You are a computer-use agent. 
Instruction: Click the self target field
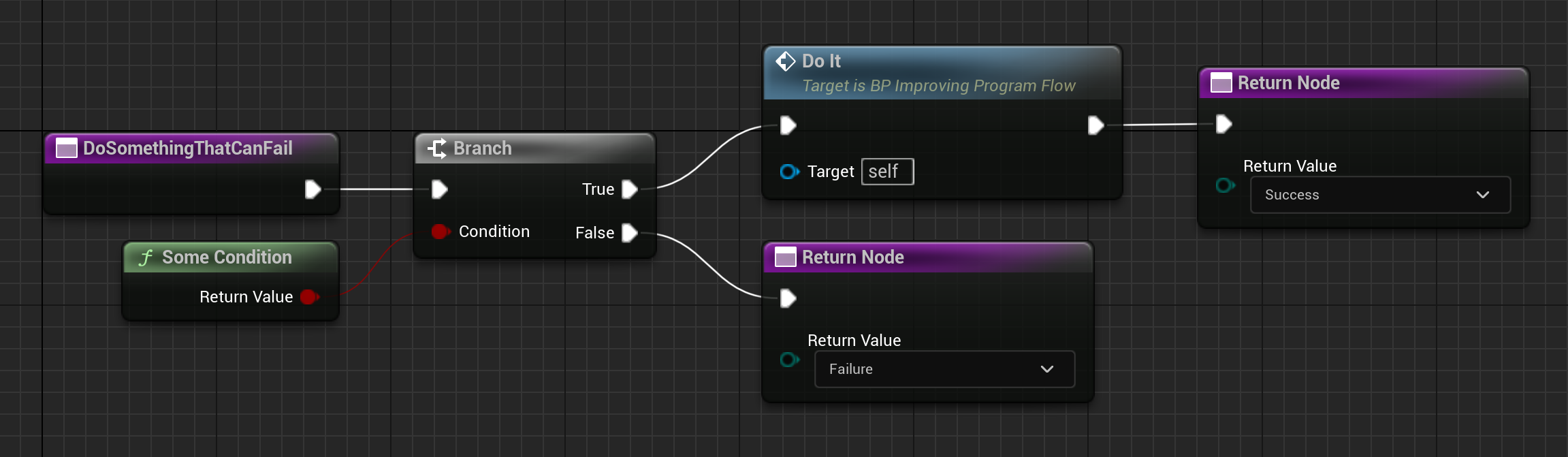coord(888,172)
